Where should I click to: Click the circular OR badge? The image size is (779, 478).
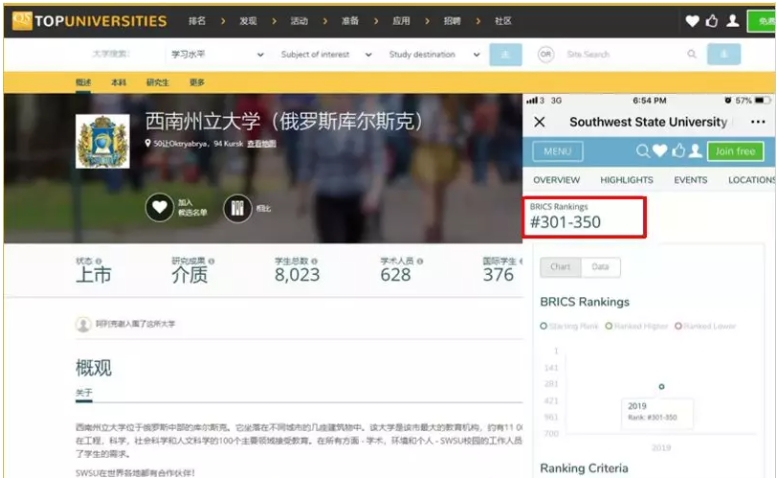pyautogui.click(x=545, y=54)
